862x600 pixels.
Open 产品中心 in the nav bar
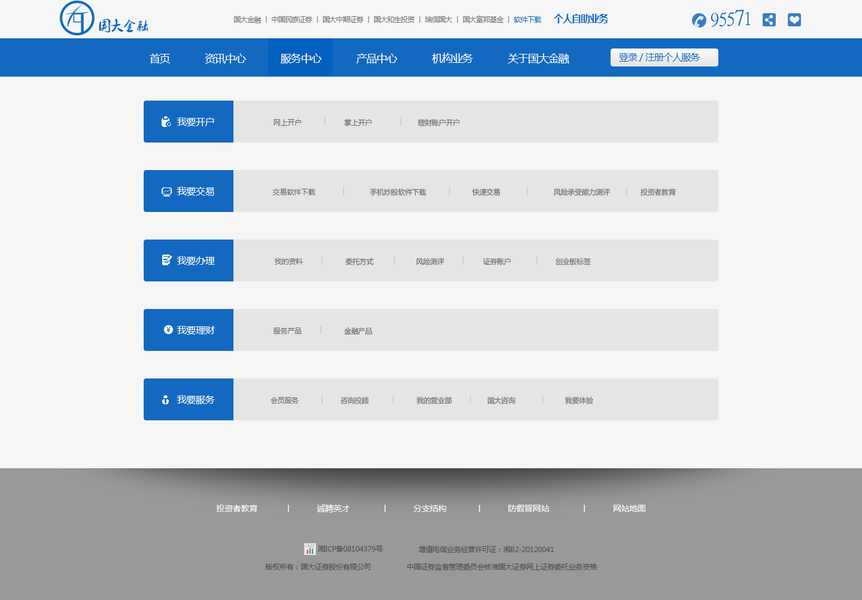tap(376, 58)
